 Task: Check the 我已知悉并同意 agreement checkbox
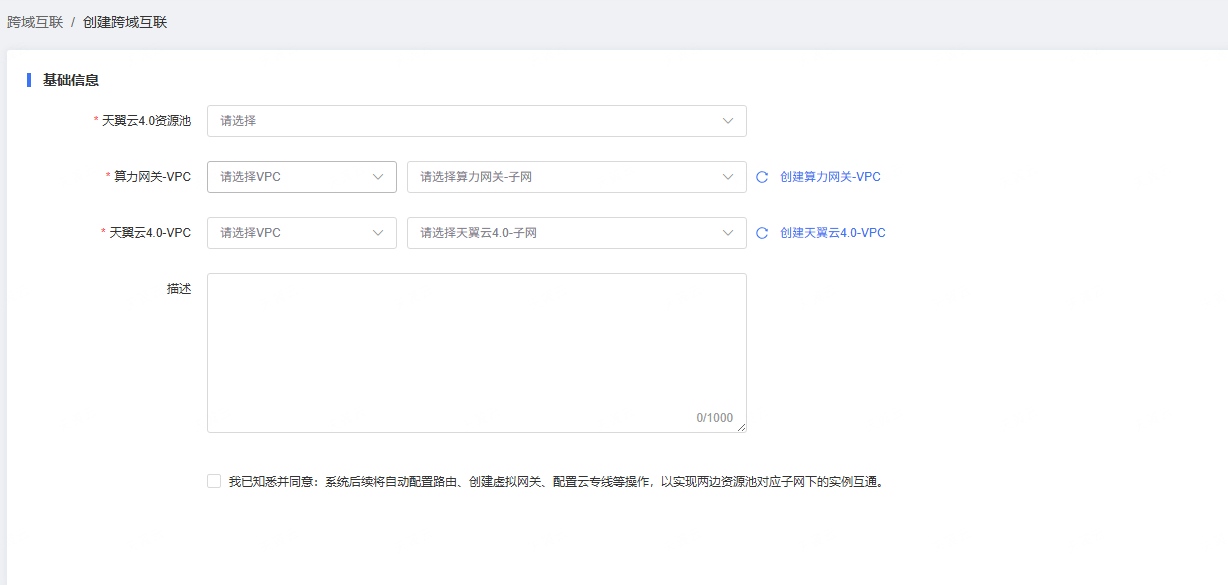214,481
